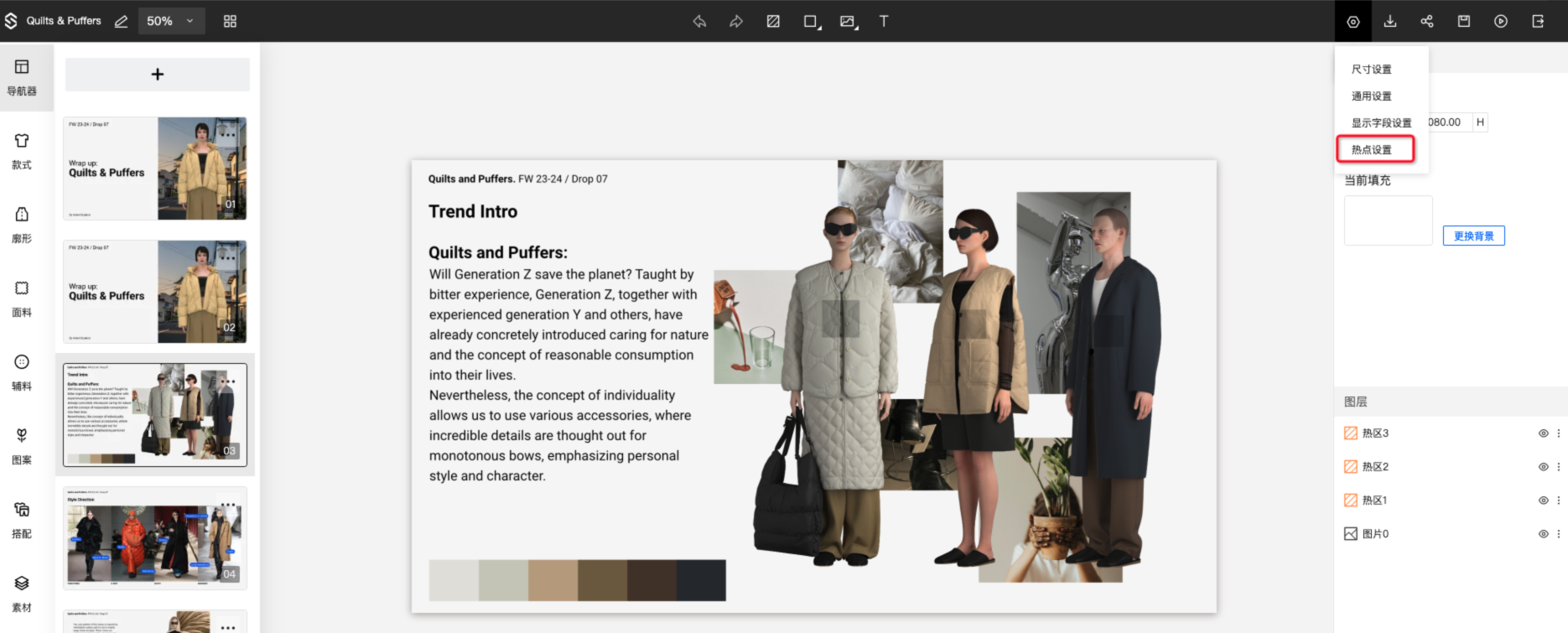Screen dimensions: 1568x633
Task: Hide the 图片0 layer
Action: tap(1543, 534)
